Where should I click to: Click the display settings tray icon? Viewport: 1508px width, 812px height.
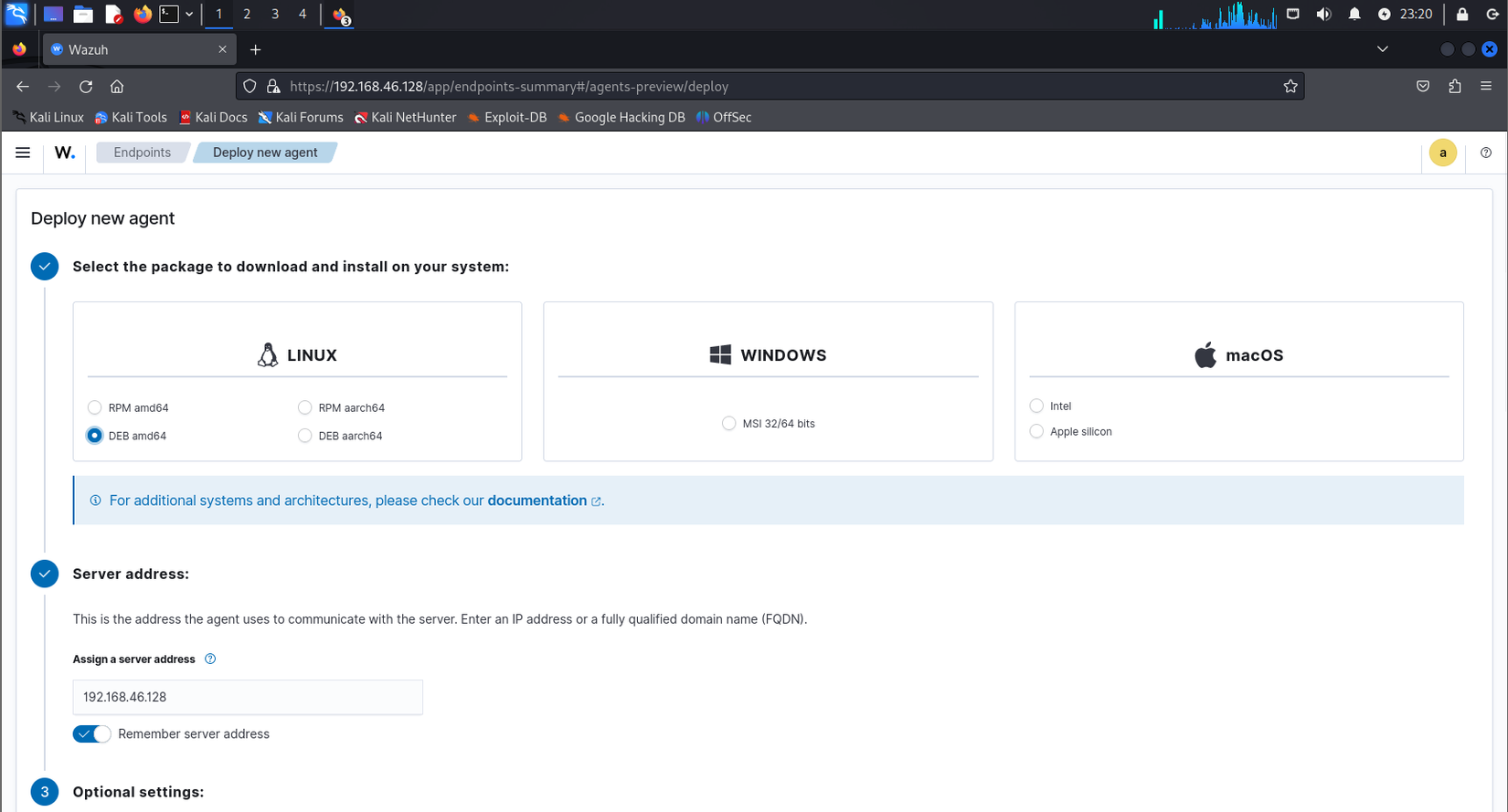pos(1293,14)
